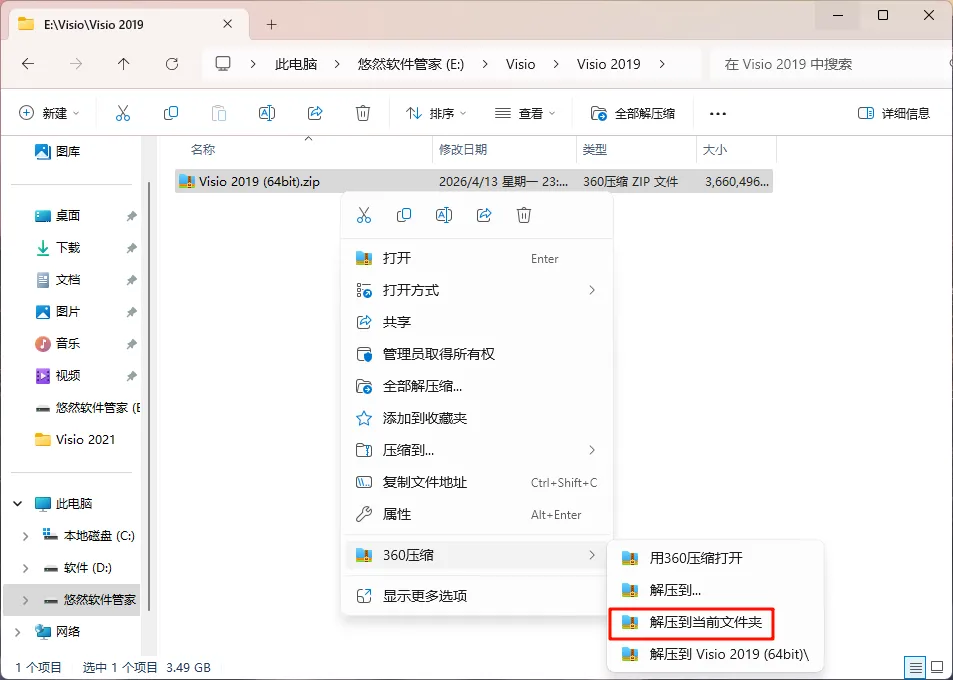Click the 全部解压缩 toolbar button
This screenshot has width=953, height=680.
pyautogui.click(x=633, y=113)
